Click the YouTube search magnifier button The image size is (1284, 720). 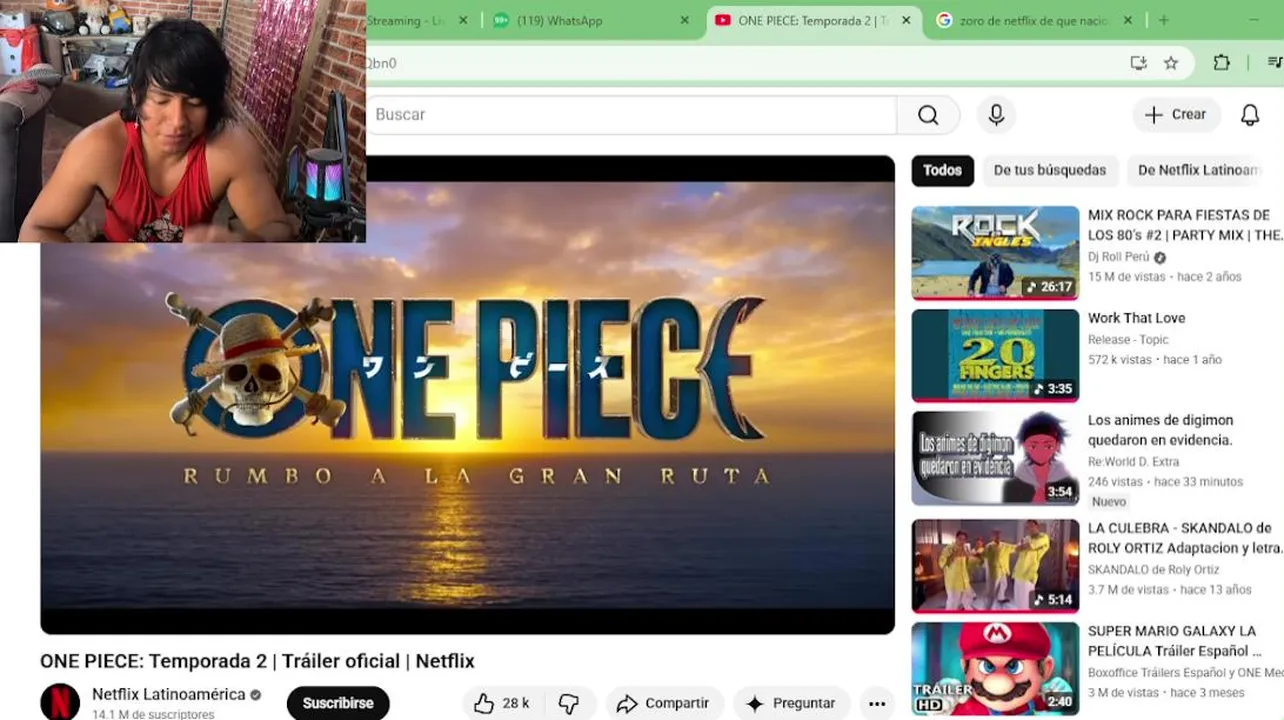click(x=928, y=115)
